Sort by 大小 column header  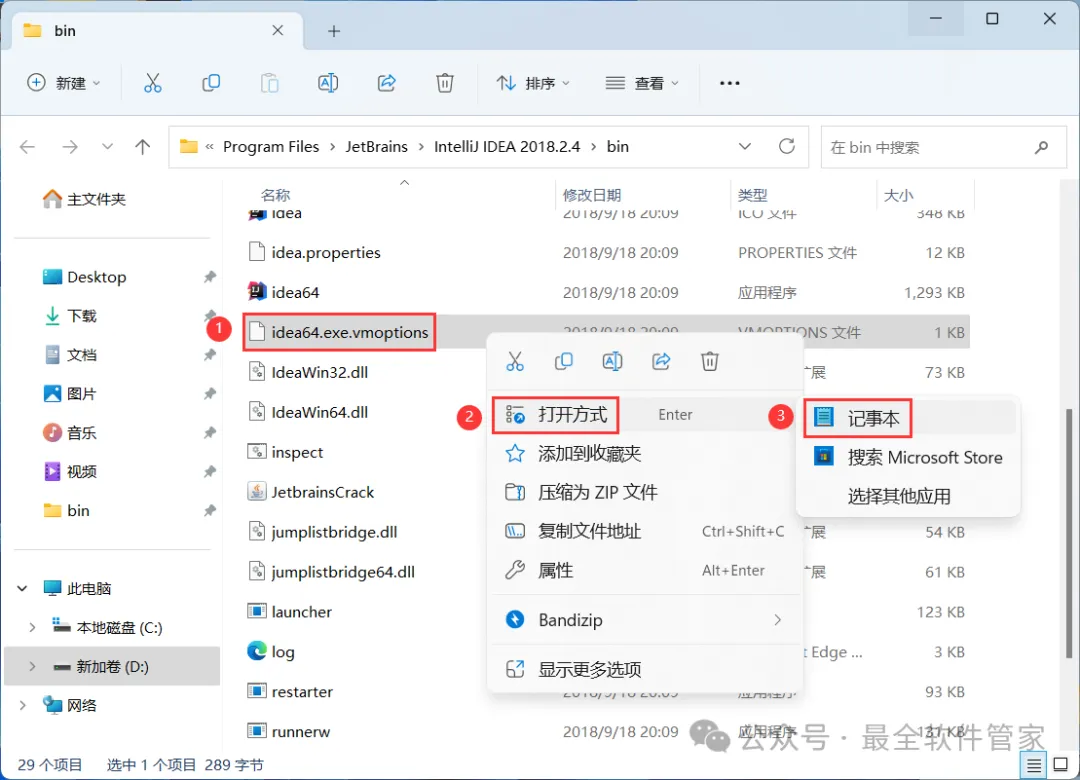(x=899, y=196)
